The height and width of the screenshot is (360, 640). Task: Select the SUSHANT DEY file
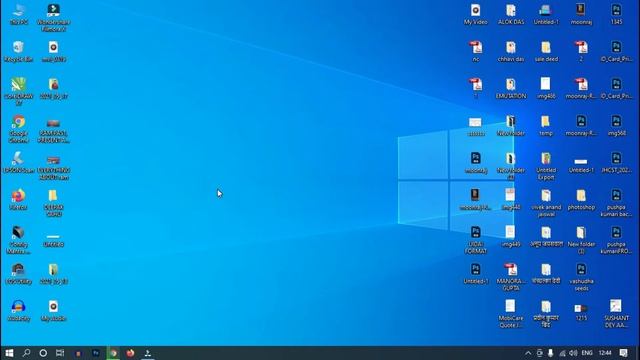616,314
